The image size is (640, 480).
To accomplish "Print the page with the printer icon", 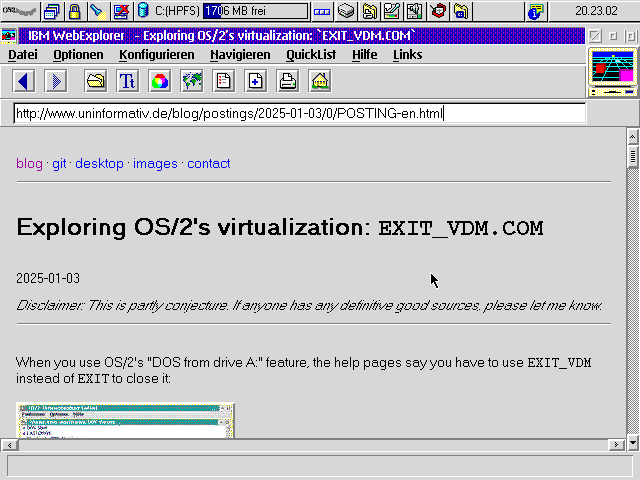I will [288, 81].
